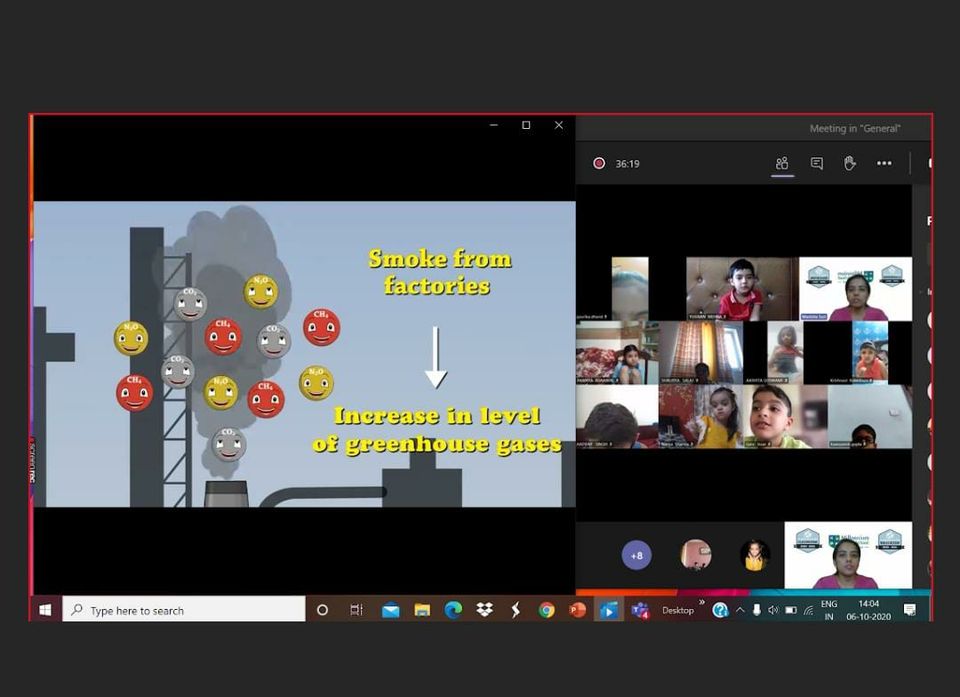Screen dimensions: 960x697
Task: Toggle the volume speaker in system tray
Action: point(773,610)
